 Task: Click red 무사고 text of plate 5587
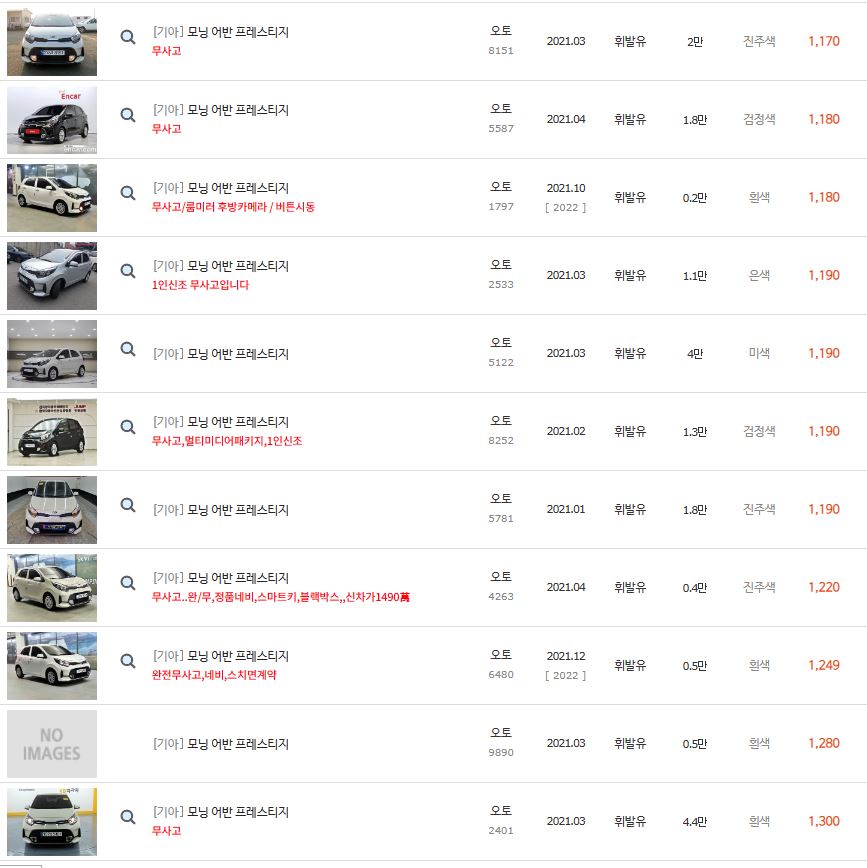166,129
